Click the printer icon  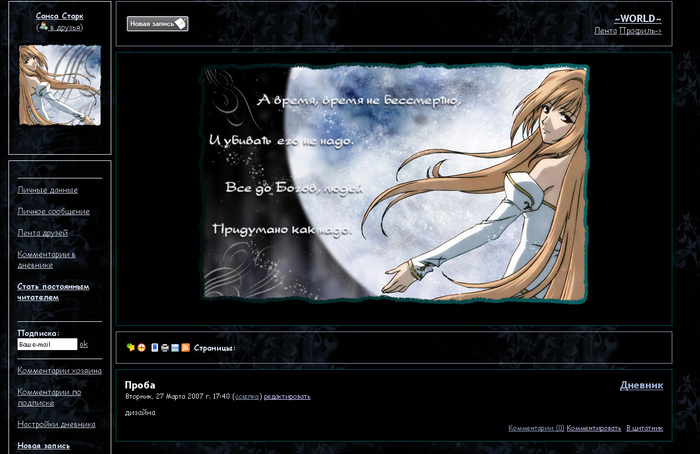(x=165, y=348)
